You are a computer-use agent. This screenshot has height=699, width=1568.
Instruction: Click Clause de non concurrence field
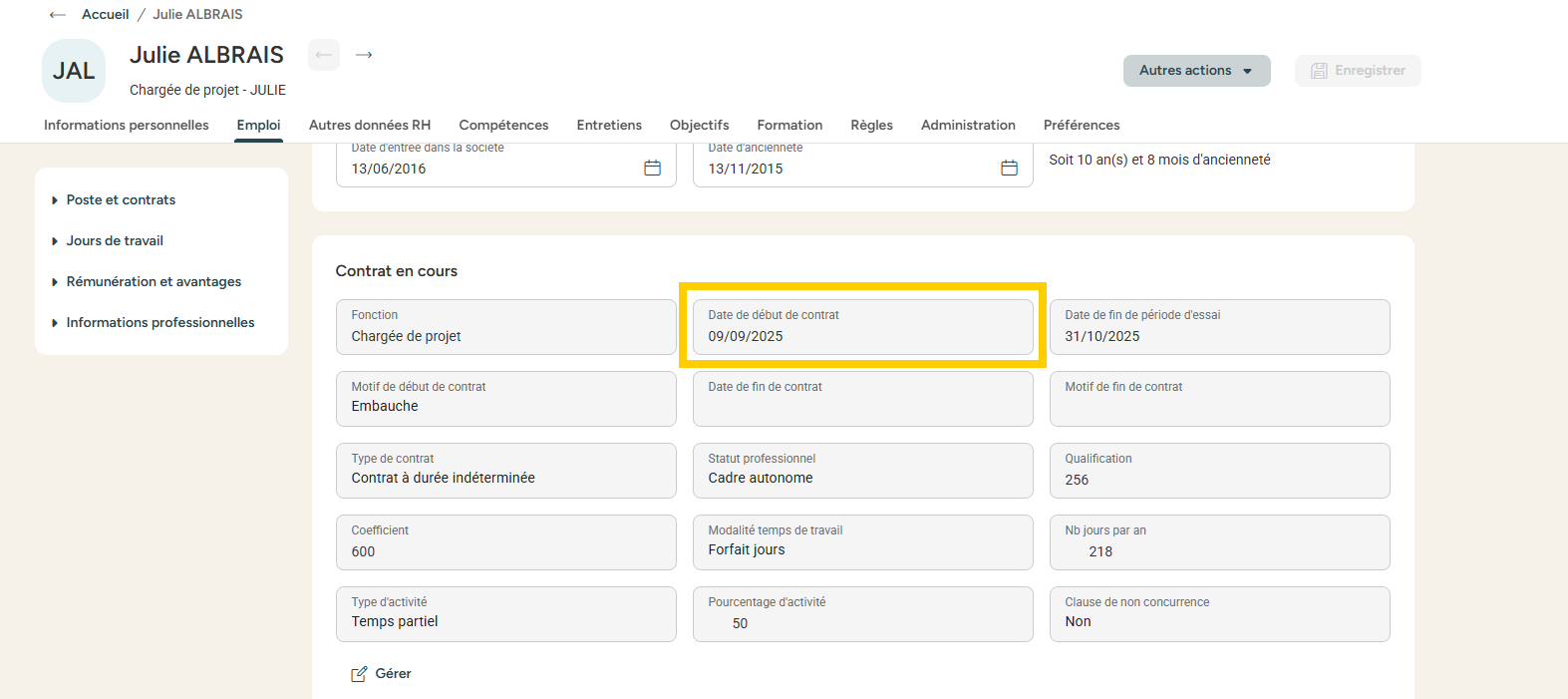click(x=1220, y=614)
